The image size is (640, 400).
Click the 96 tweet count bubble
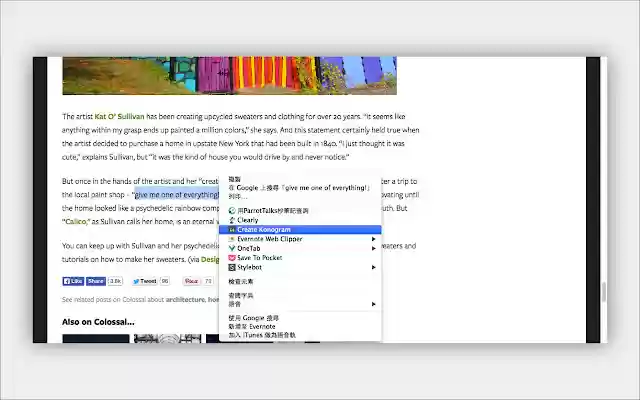pos(165,281)
